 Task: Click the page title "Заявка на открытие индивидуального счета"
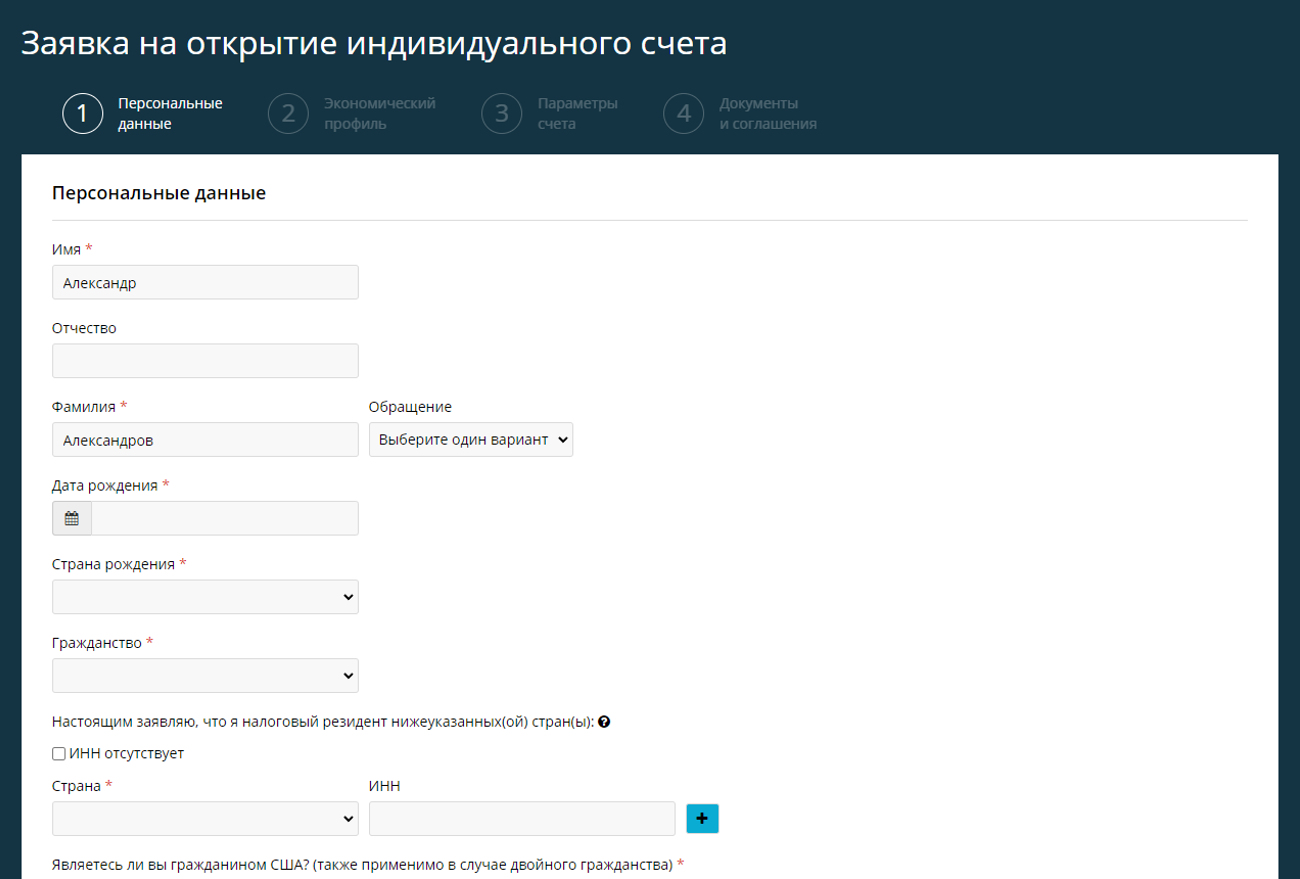[374, 44]
